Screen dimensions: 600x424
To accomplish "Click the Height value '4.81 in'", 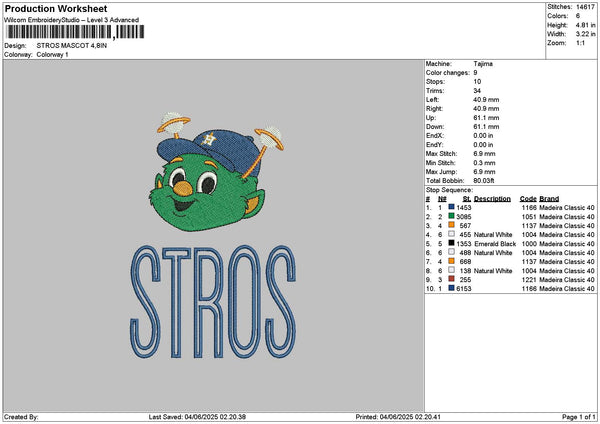I will pyautogui.click(x=585, y=25).
